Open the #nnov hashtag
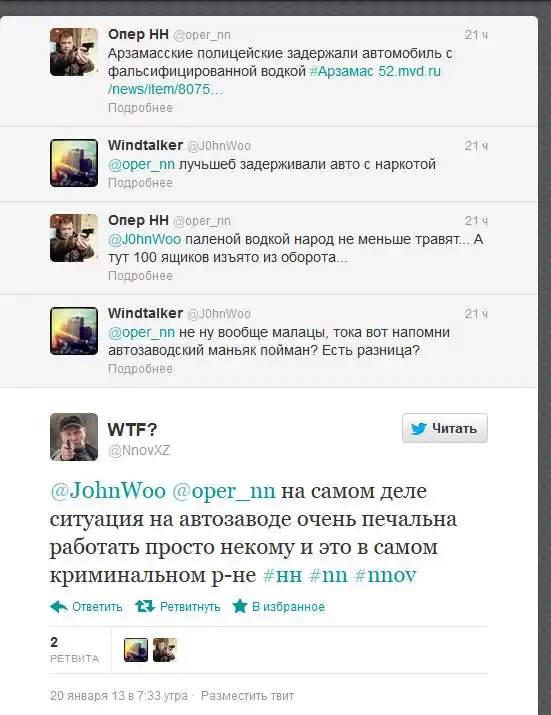Screen dimensions: 551x715 [x=386, y=575]
